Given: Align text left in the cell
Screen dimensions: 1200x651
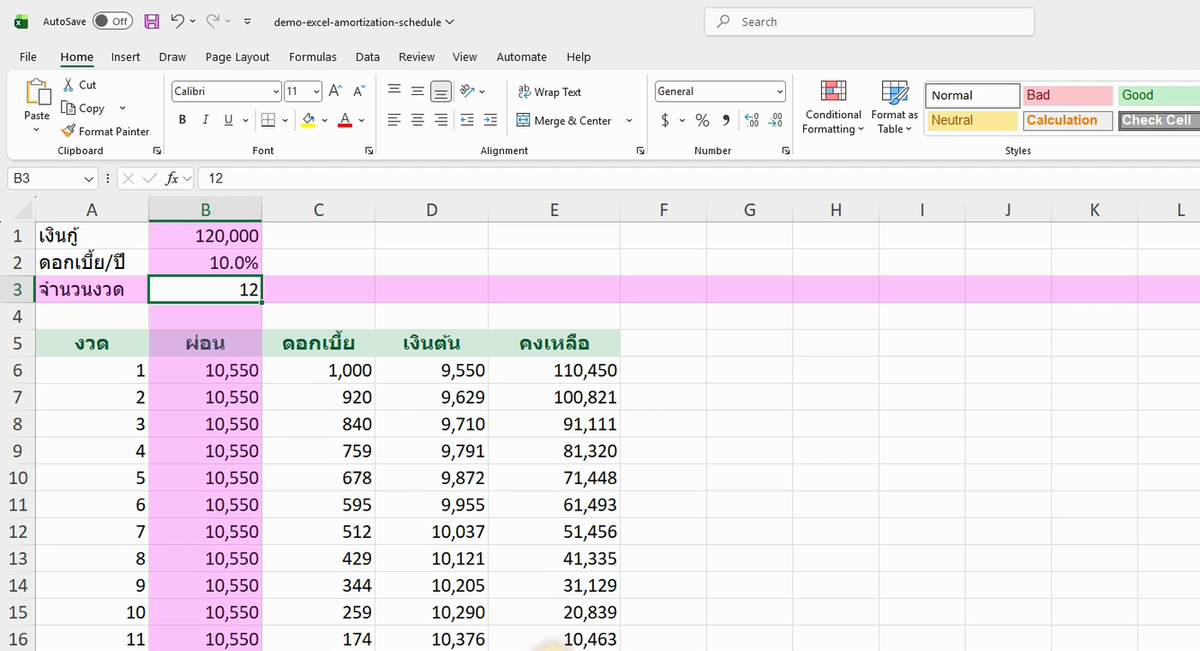Looking at the screenshot, I should (x=394, y=120).
